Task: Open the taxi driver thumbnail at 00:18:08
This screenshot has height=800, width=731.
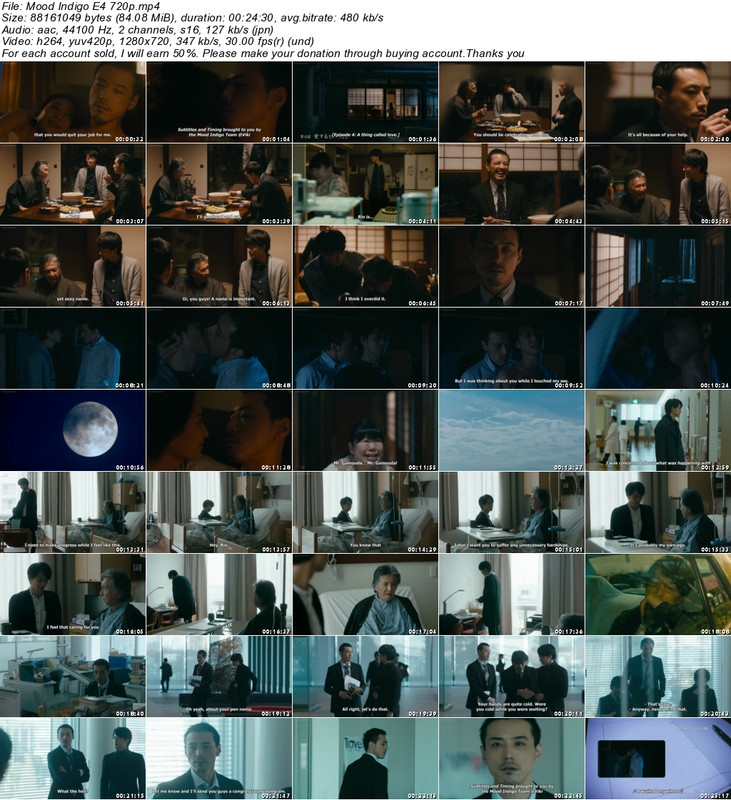Action: (657, 594)
